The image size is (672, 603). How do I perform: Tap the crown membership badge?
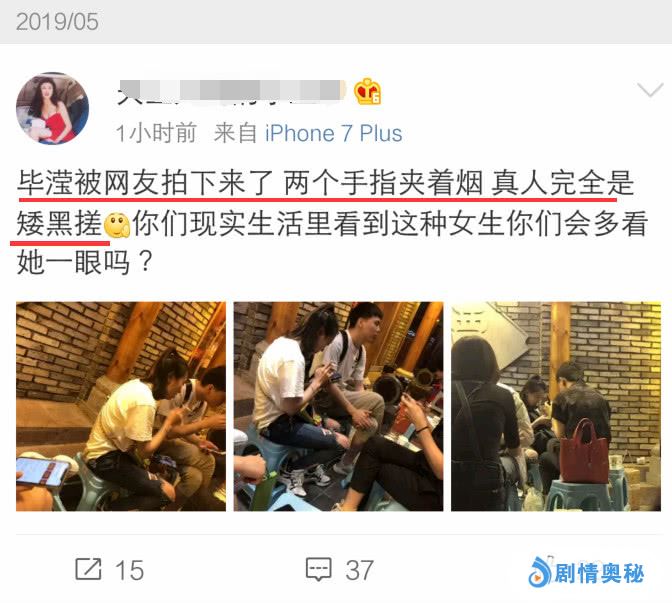(368, 91)
